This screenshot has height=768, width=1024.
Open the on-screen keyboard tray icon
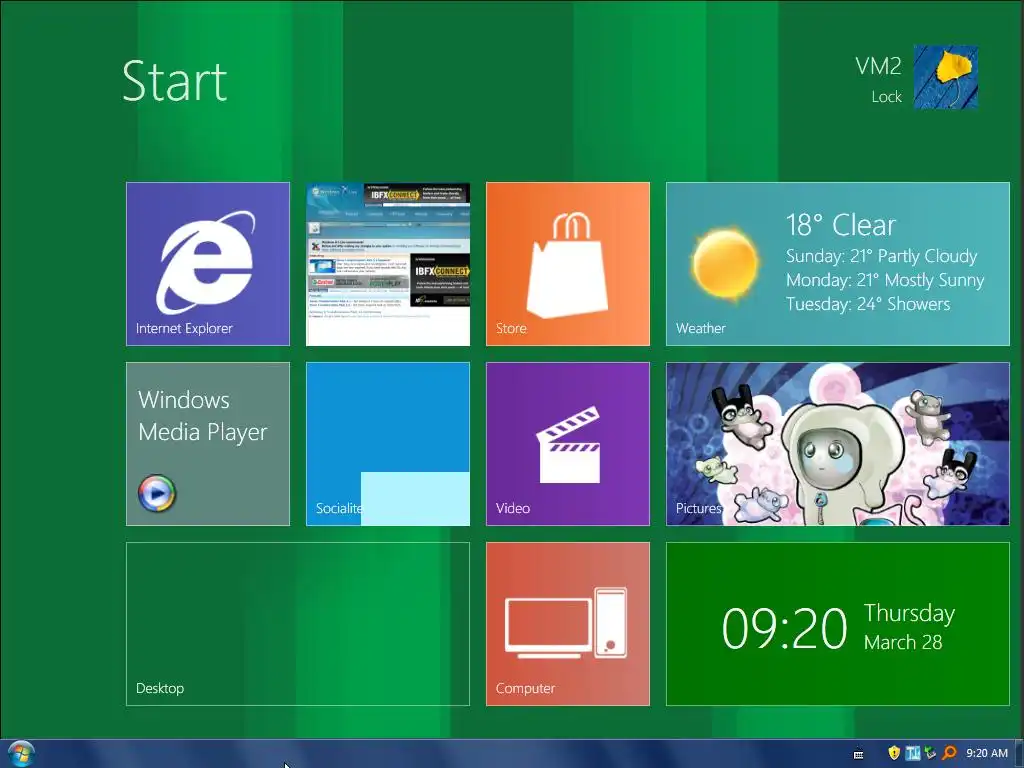[859, 754]
